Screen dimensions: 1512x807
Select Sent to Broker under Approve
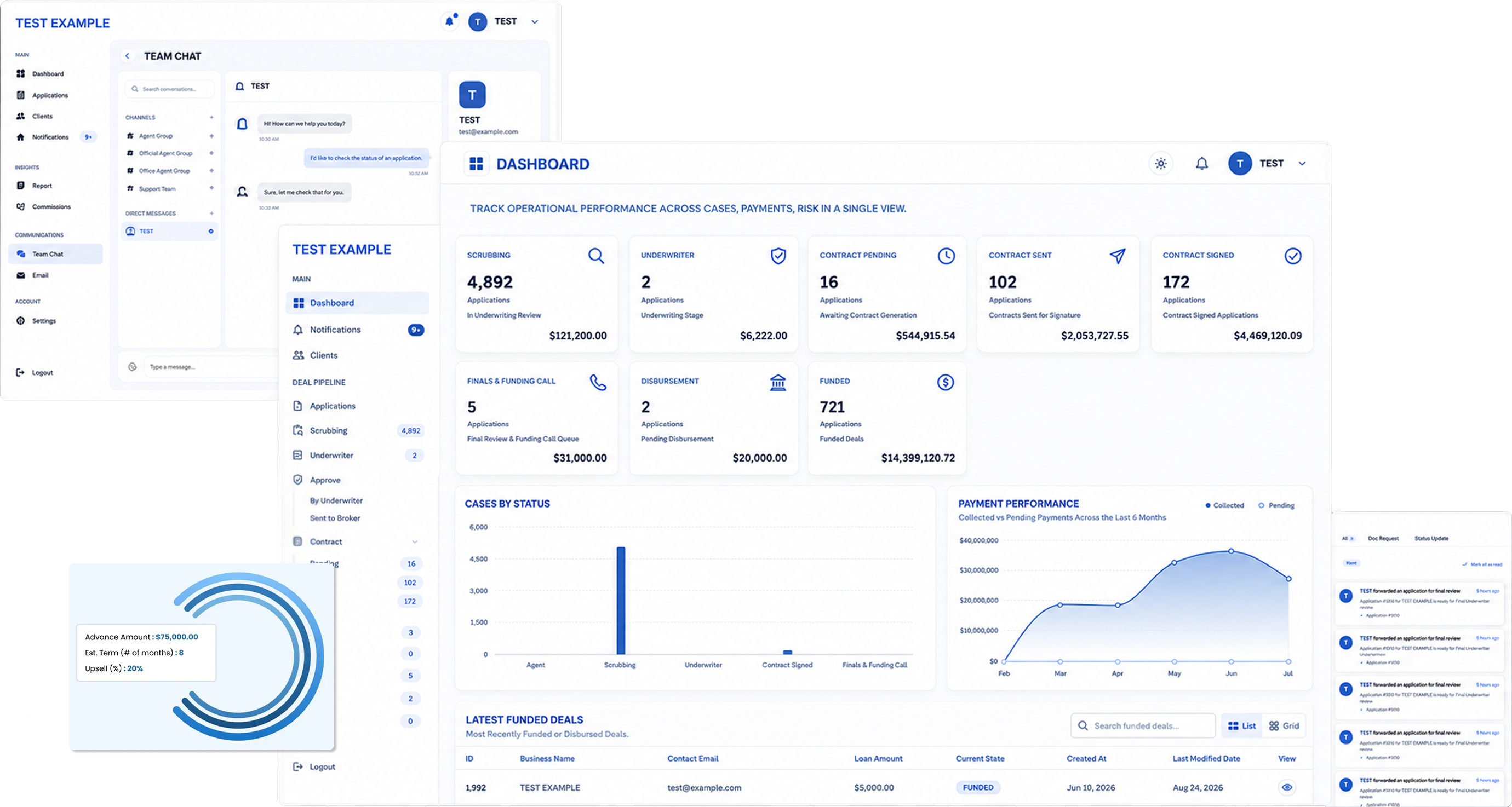(335, 518)
